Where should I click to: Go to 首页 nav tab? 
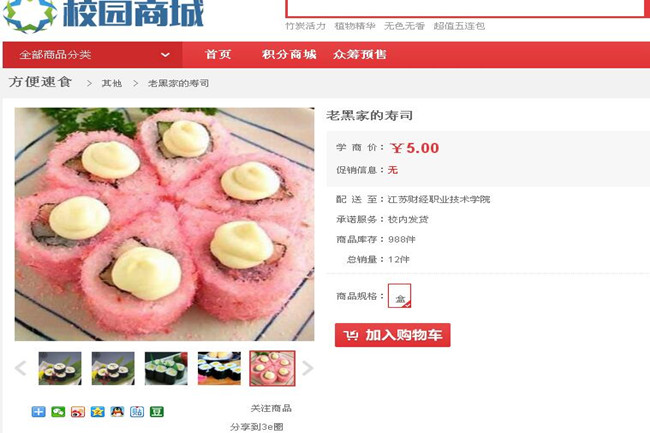pyautogui.click(x=218, y=54)
